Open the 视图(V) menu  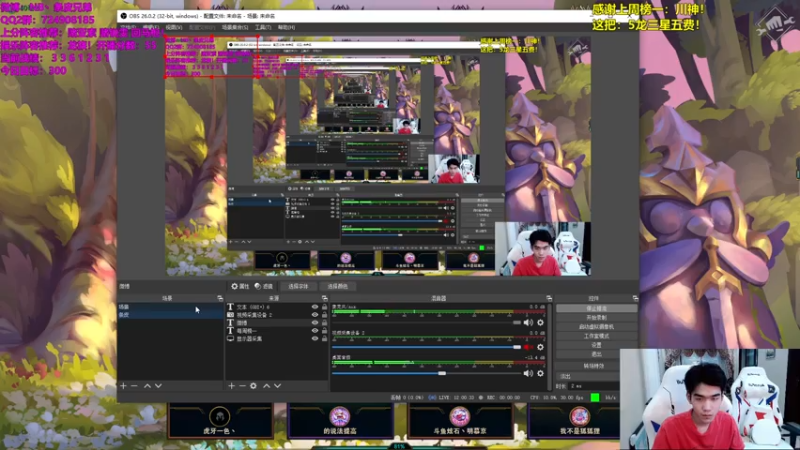tap(173, 27)
